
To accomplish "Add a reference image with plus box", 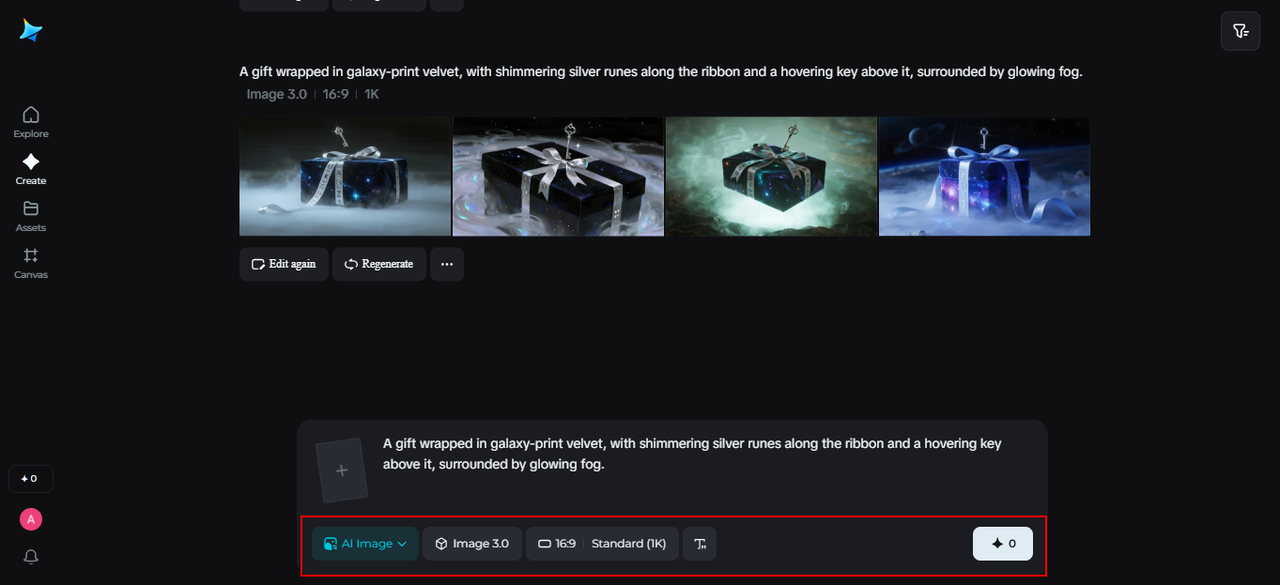I will (x=341, y=470).
